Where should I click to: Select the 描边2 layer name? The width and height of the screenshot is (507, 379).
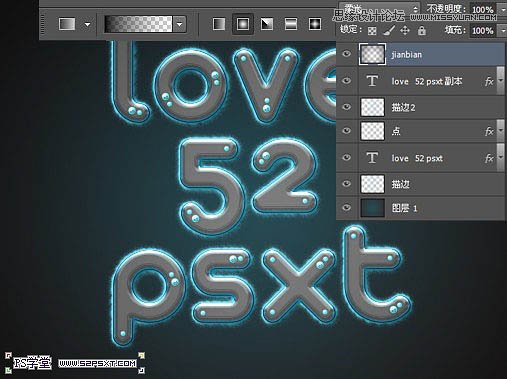click(403, 107)
